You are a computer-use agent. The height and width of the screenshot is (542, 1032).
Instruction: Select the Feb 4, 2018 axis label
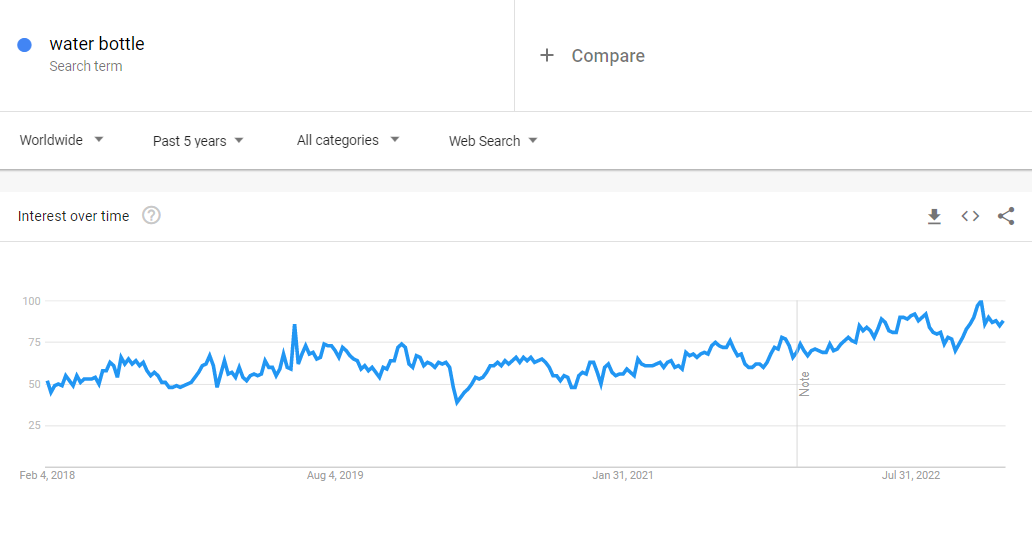point(47,475)
